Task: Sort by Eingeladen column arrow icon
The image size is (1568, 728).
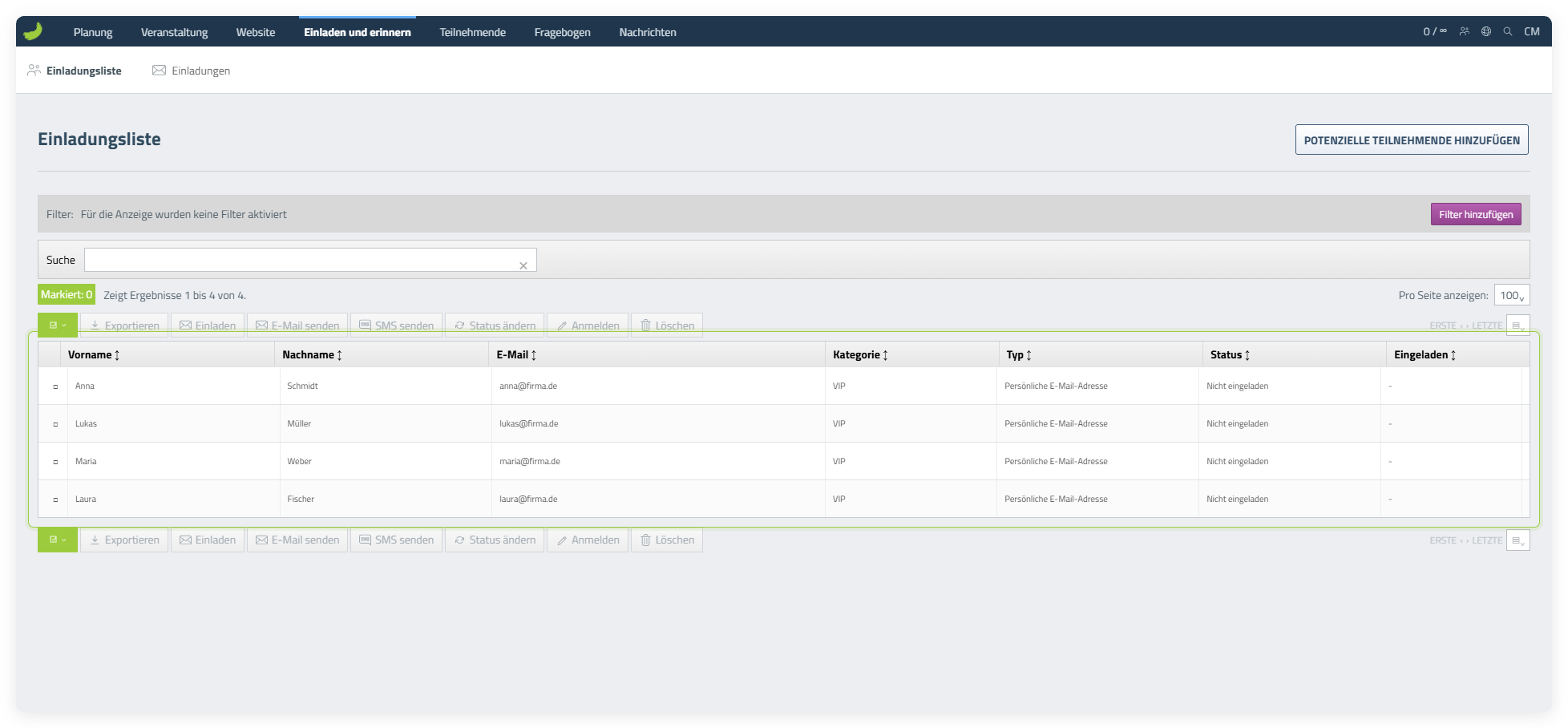Action: [1453, 355]
